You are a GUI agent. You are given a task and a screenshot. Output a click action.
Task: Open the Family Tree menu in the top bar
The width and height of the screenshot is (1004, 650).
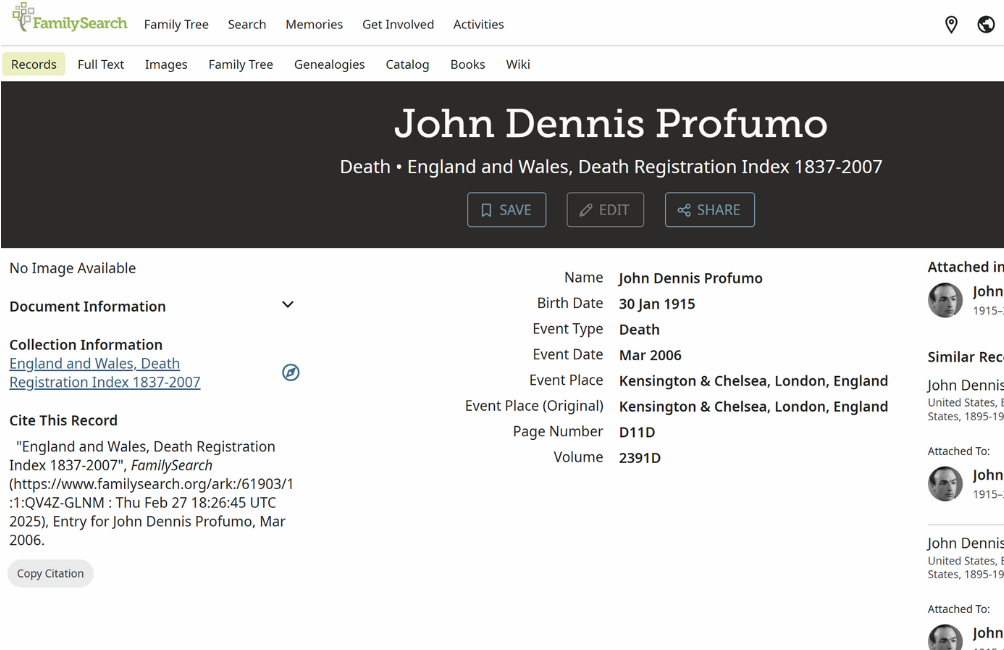point(176,24)
